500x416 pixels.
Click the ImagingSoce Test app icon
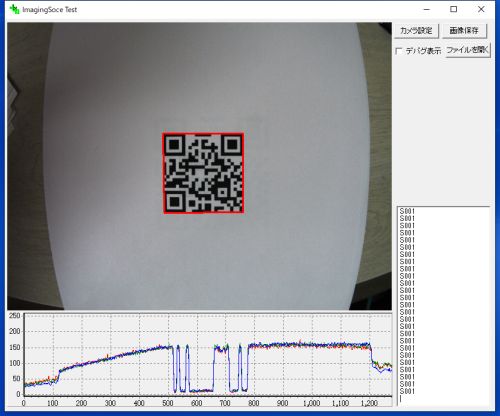click(x=15, y=9)
